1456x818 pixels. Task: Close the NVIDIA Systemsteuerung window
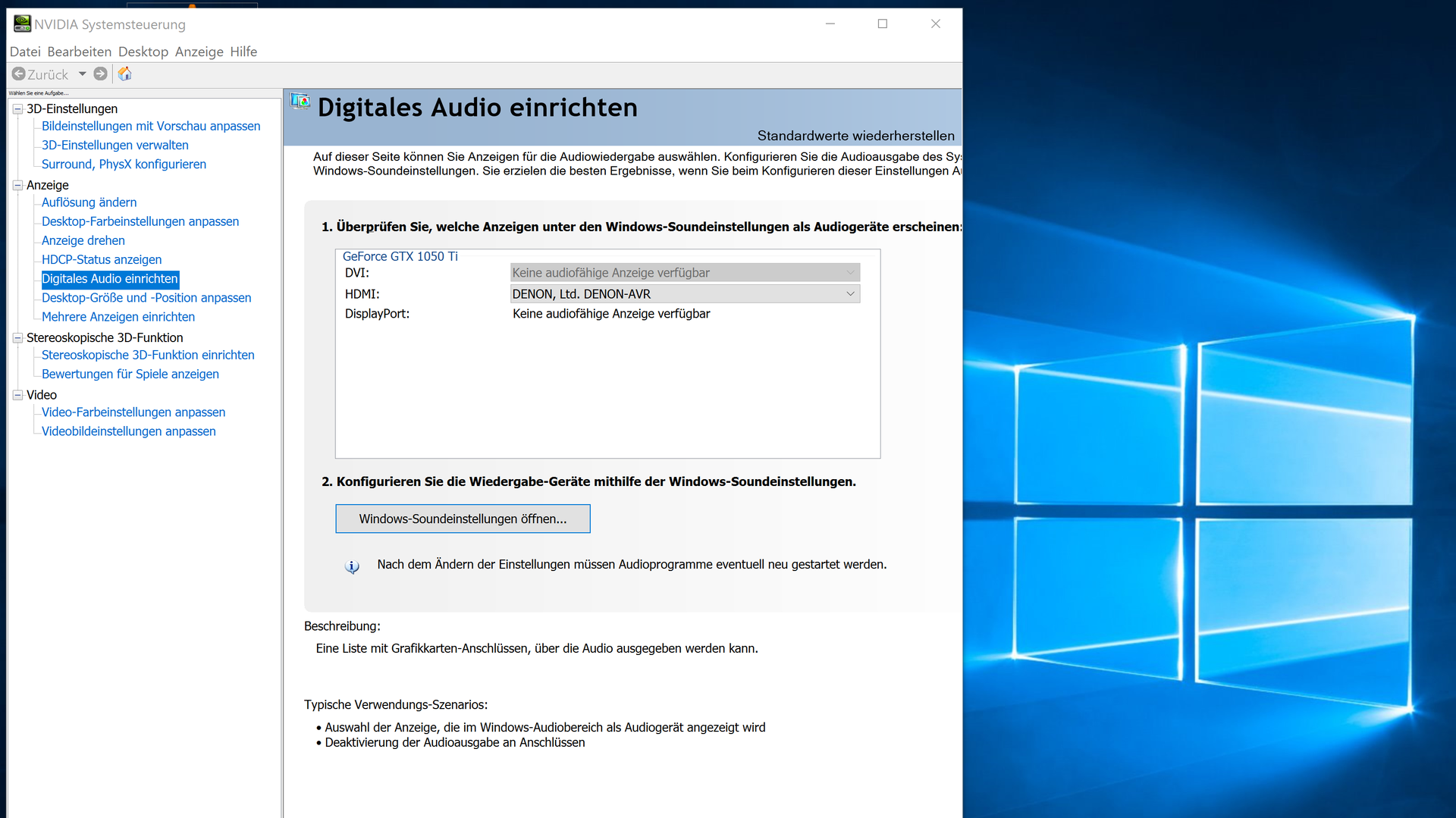936,24
